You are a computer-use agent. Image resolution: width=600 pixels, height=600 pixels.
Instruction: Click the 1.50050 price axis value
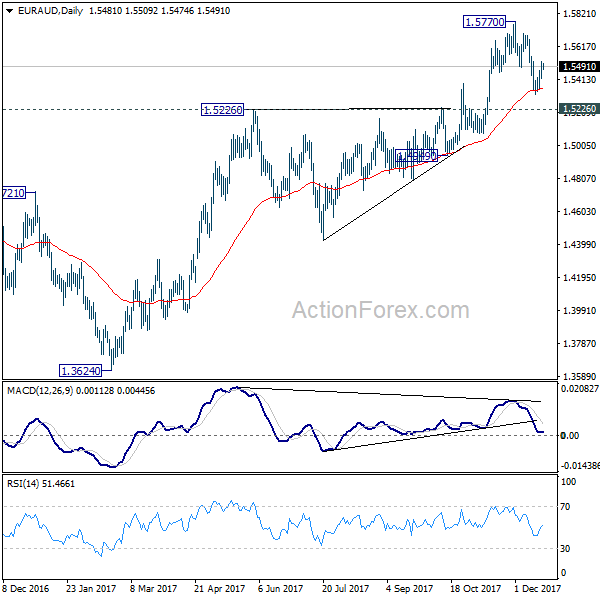(579, 145)
